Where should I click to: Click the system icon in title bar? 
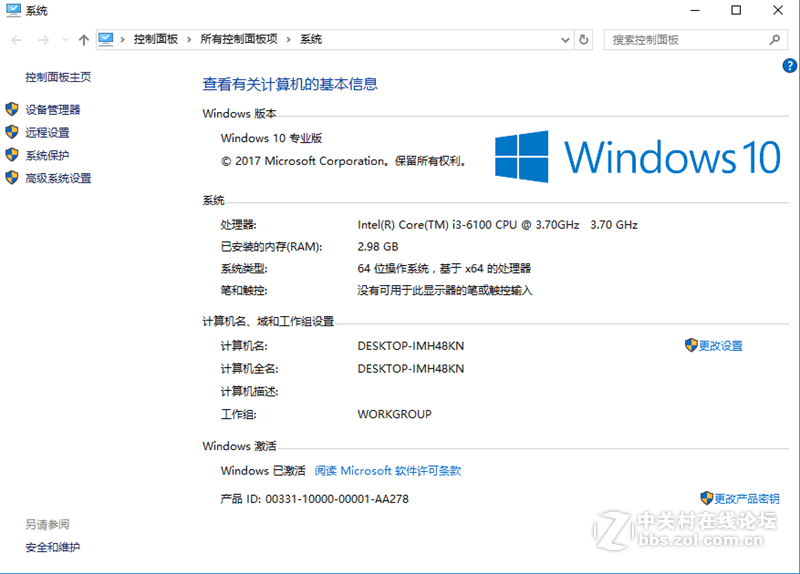[x=13, y=10]
